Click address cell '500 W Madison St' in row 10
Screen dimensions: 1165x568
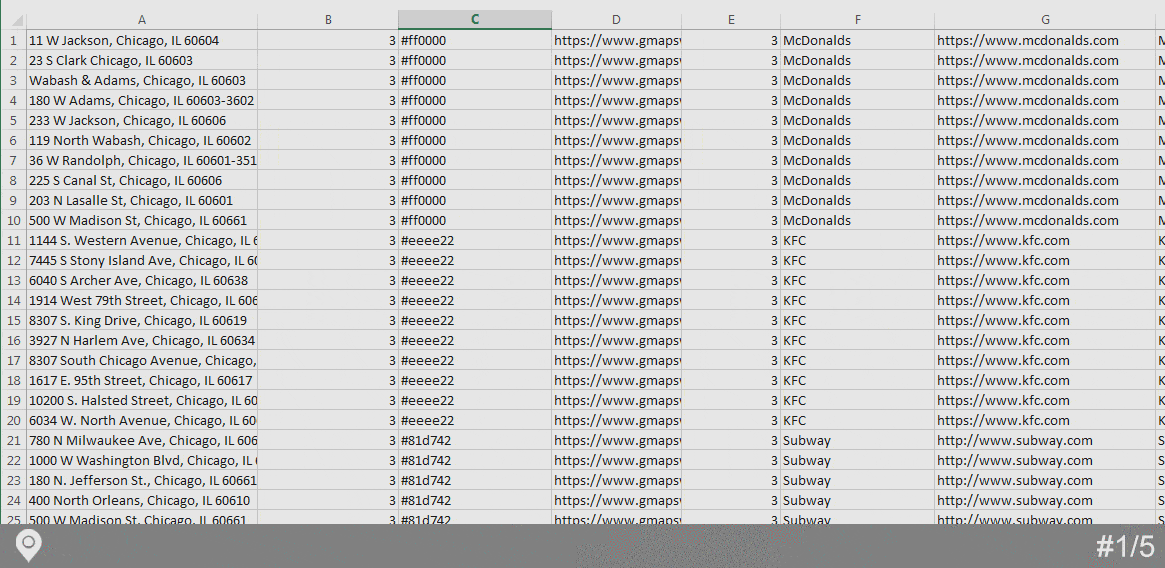pos(142,221)
